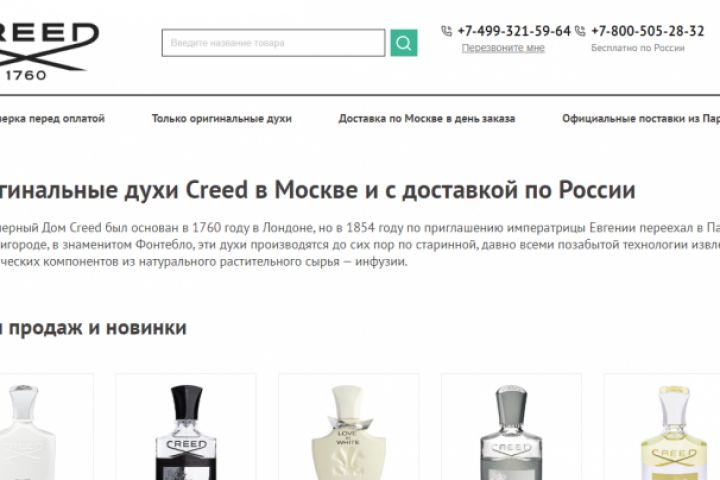This screenshot has height=480, width=720.
Task: Open the black Creed Aventus bottle product
Action: coord(186,427)
